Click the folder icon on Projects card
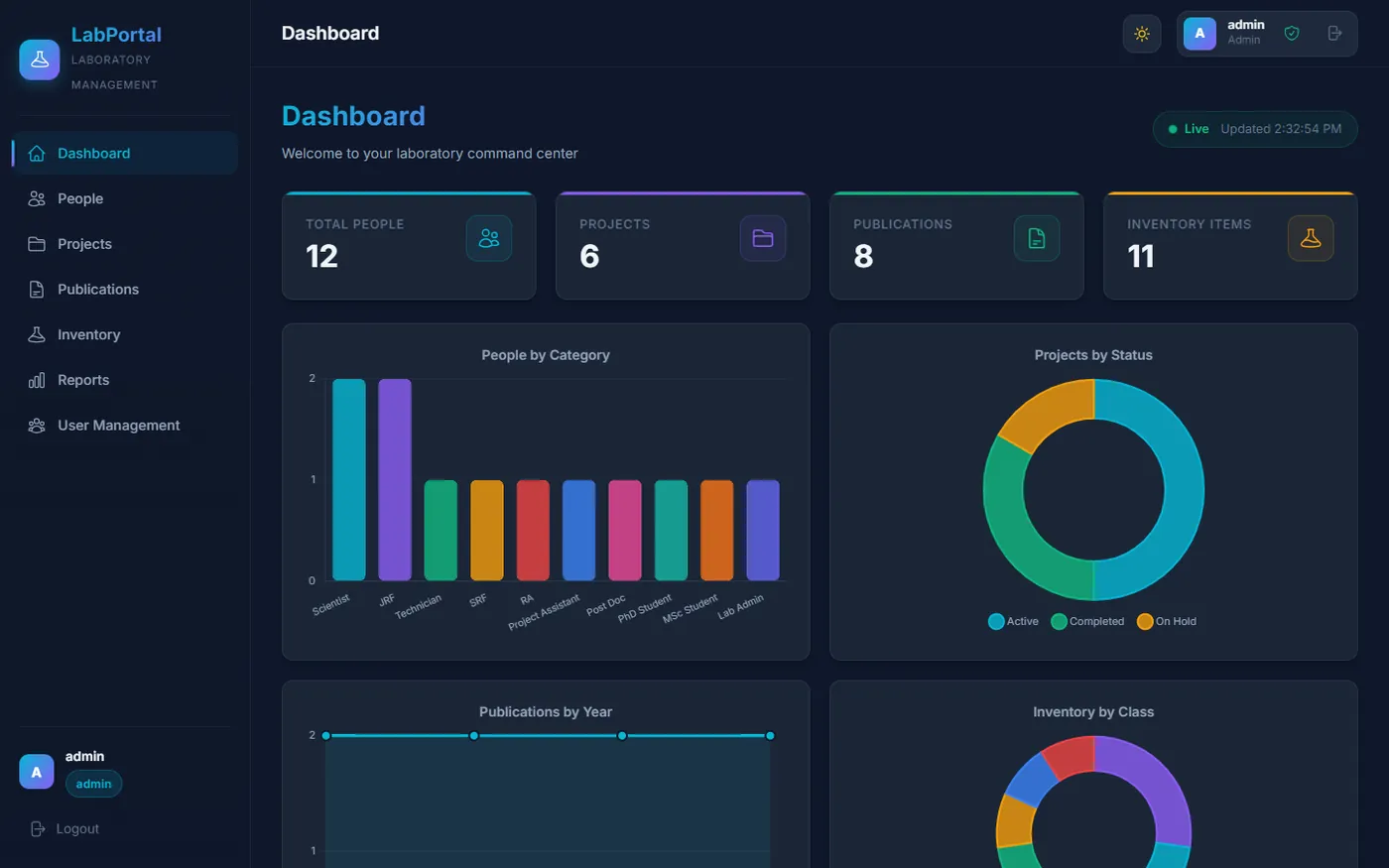 763,238
